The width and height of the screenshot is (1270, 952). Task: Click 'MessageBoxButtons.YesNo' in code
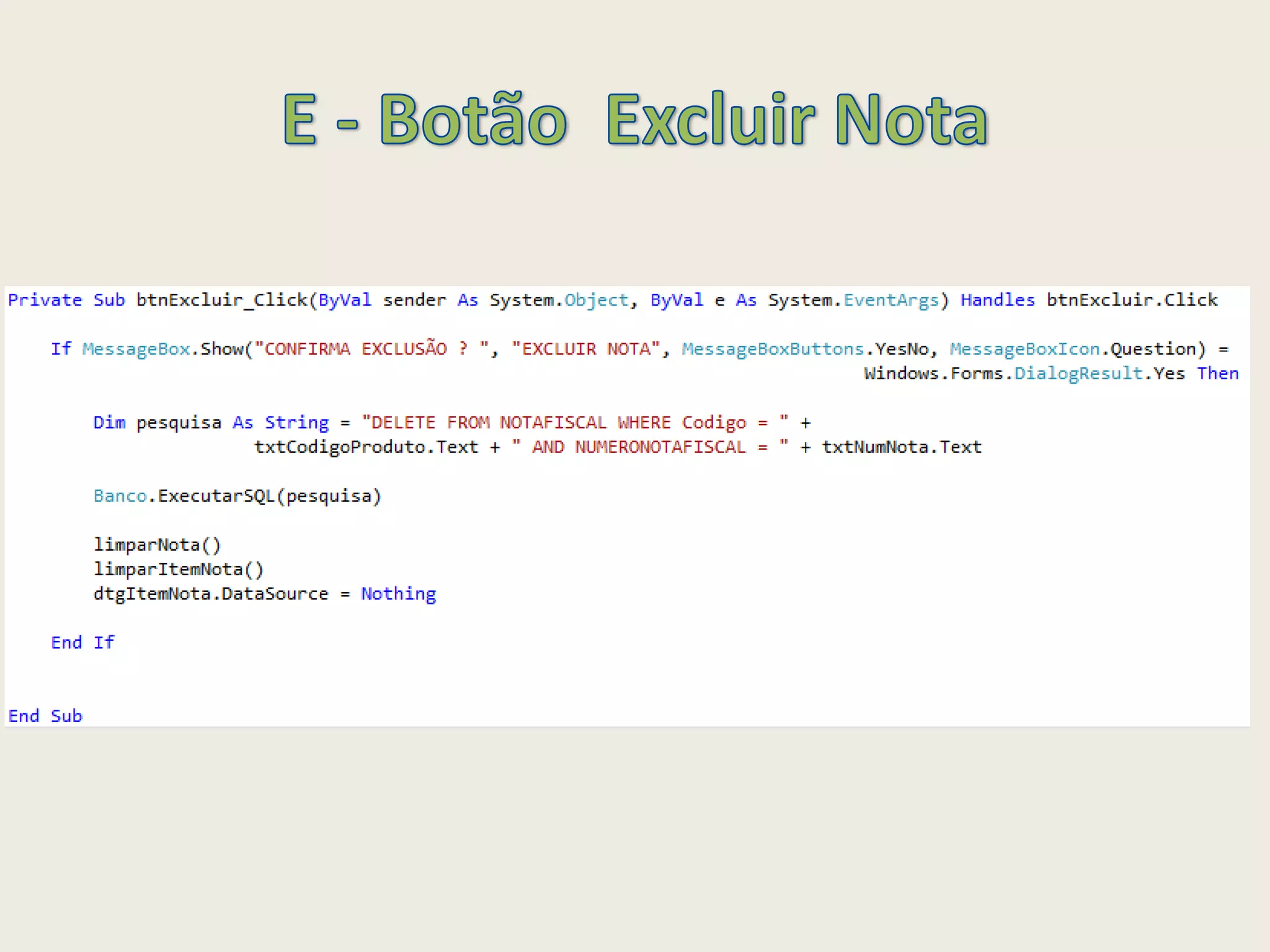[x=805, y=349]
